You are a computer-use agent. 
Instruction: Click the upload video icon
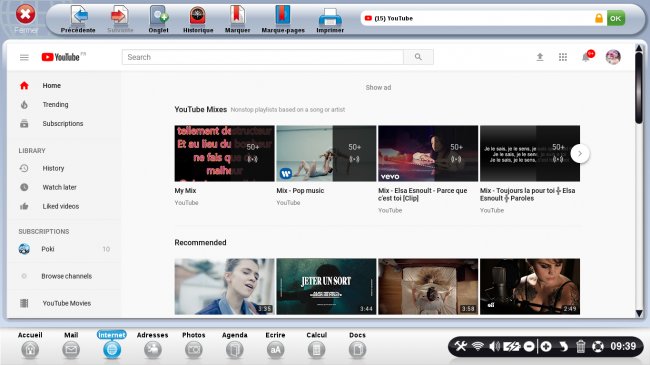point(539,57)
